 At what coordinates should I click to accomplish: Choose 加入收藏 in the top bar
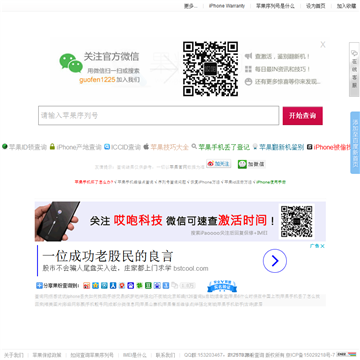click(346, 6)
